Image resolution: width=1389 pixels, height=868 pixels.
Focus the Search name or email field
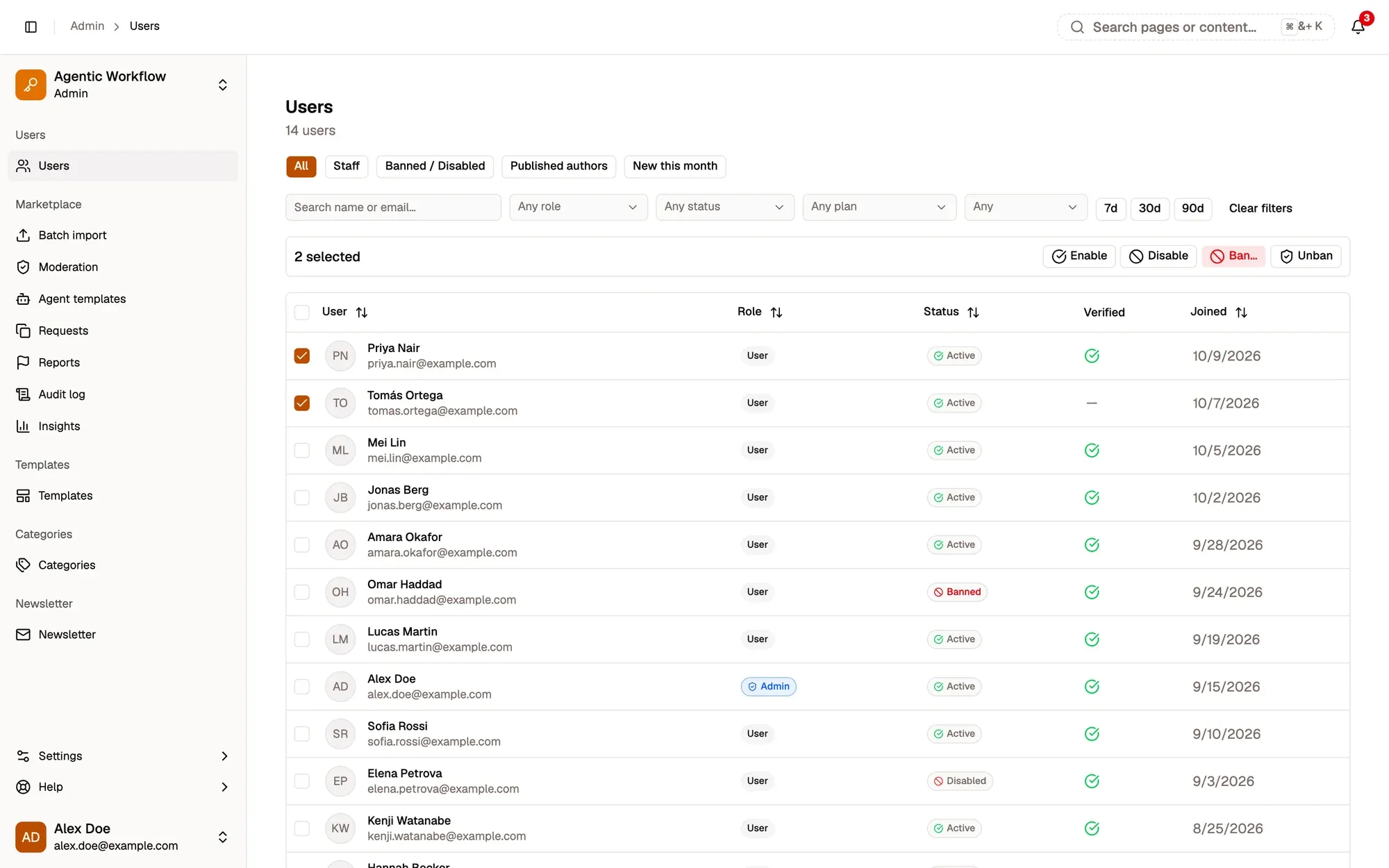(x=393, y=207)
